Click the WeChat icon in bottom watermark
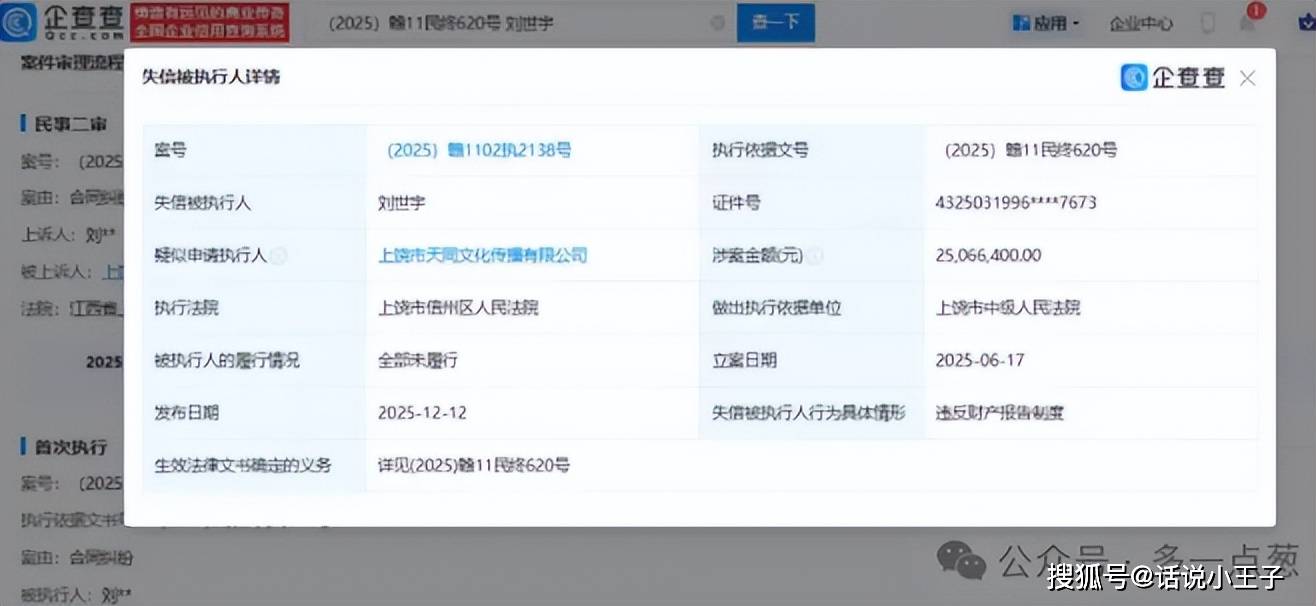Image resolution: width=1316 pixels, height=606 pixels. (961, 560)
